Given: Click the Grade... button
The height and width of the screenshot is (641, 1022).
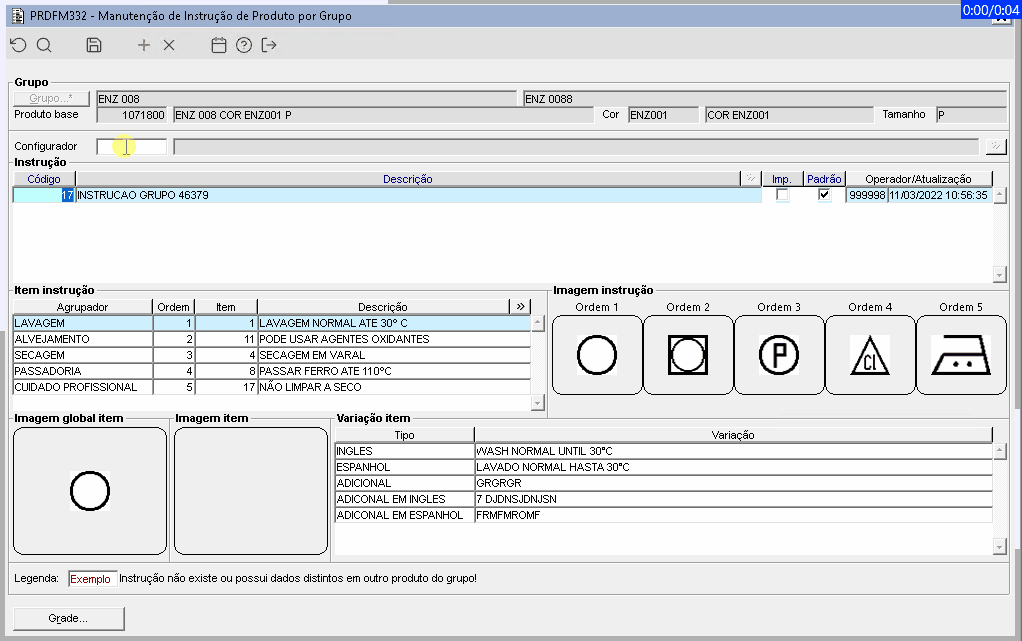Looking at the screenshot, I should 68,618.
